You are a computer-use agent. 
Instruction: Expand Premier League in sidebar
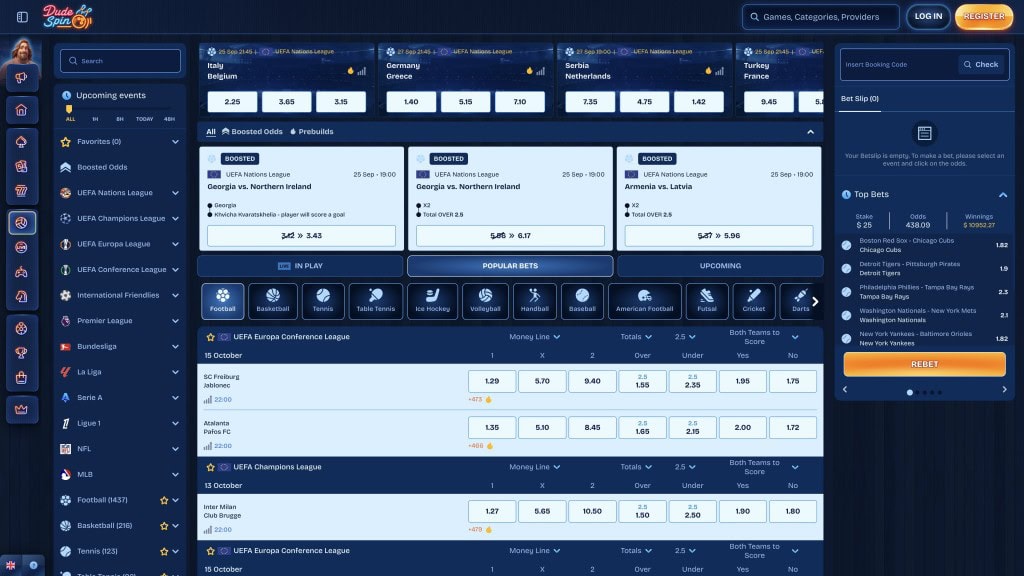pos(175,321)
